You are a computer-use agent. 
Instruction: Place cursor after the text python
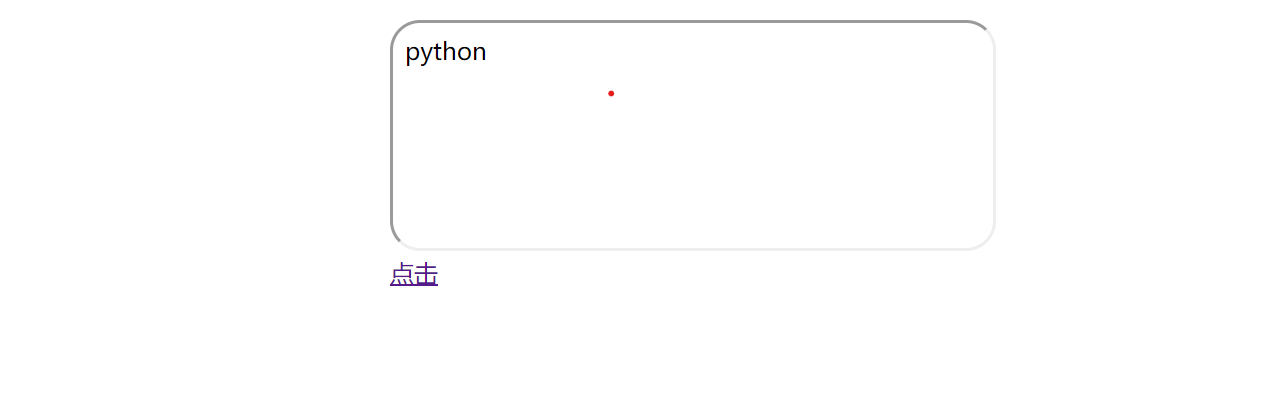(x=488, y=52)
